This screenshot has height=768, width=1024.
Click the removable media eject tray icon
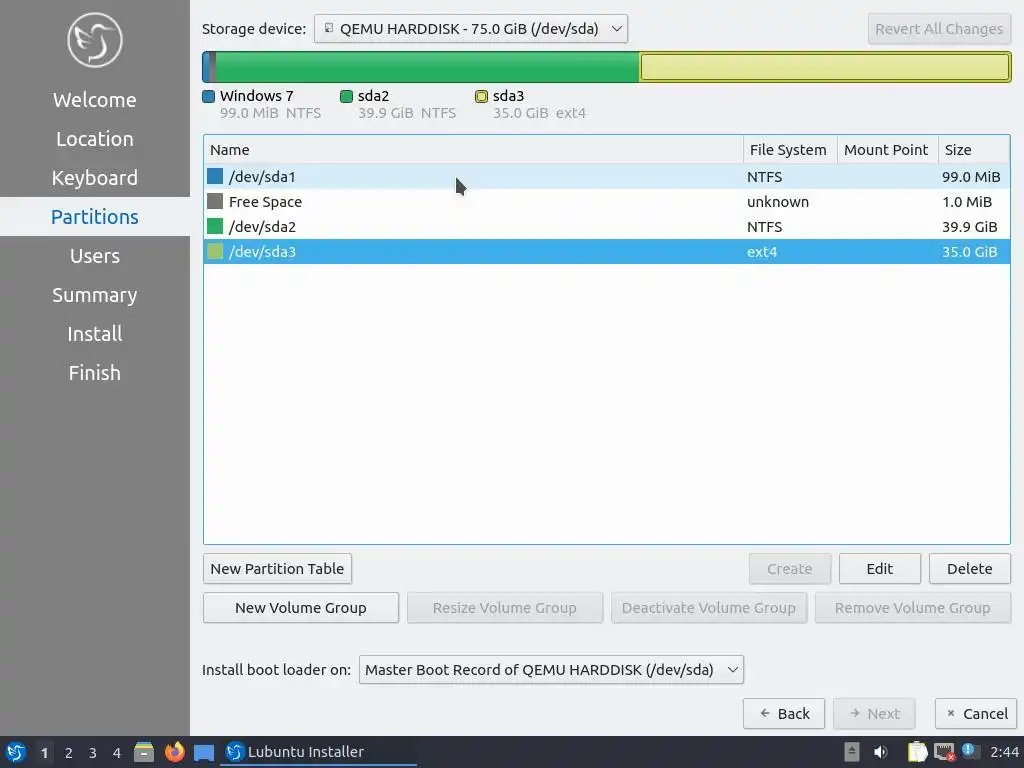tap(851, 752)
